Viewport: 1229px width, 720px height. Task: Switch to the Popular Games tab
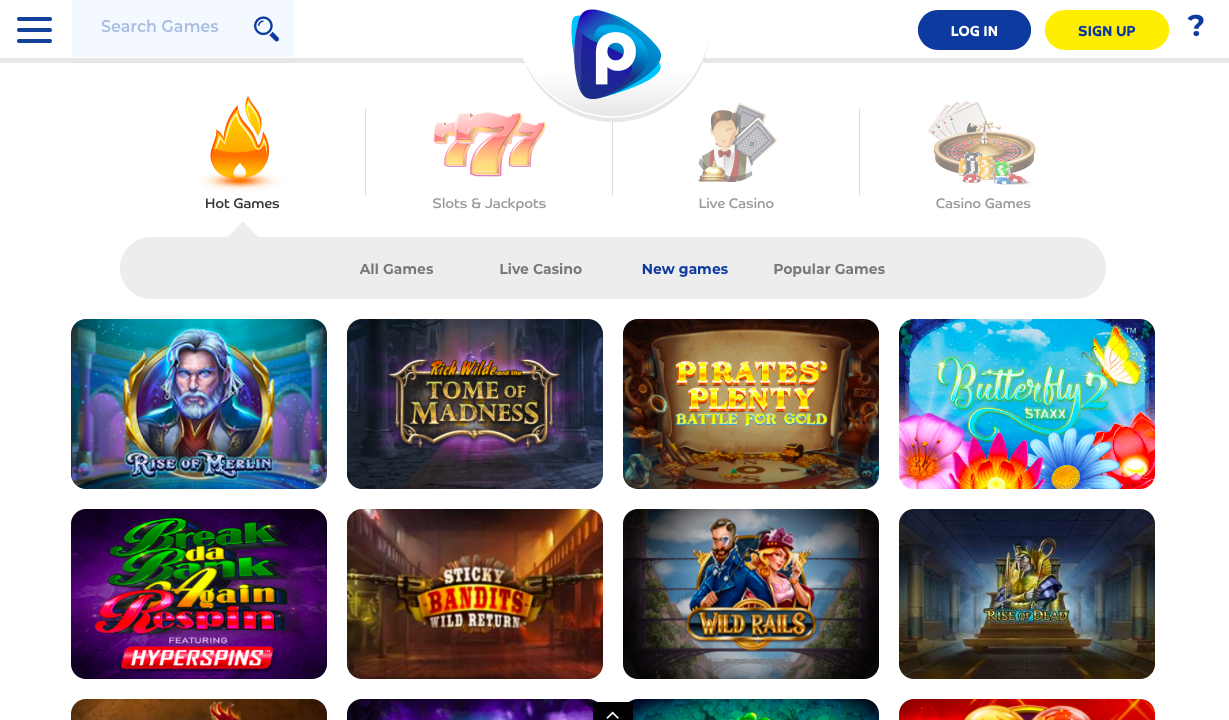click(x=829, y=269)
